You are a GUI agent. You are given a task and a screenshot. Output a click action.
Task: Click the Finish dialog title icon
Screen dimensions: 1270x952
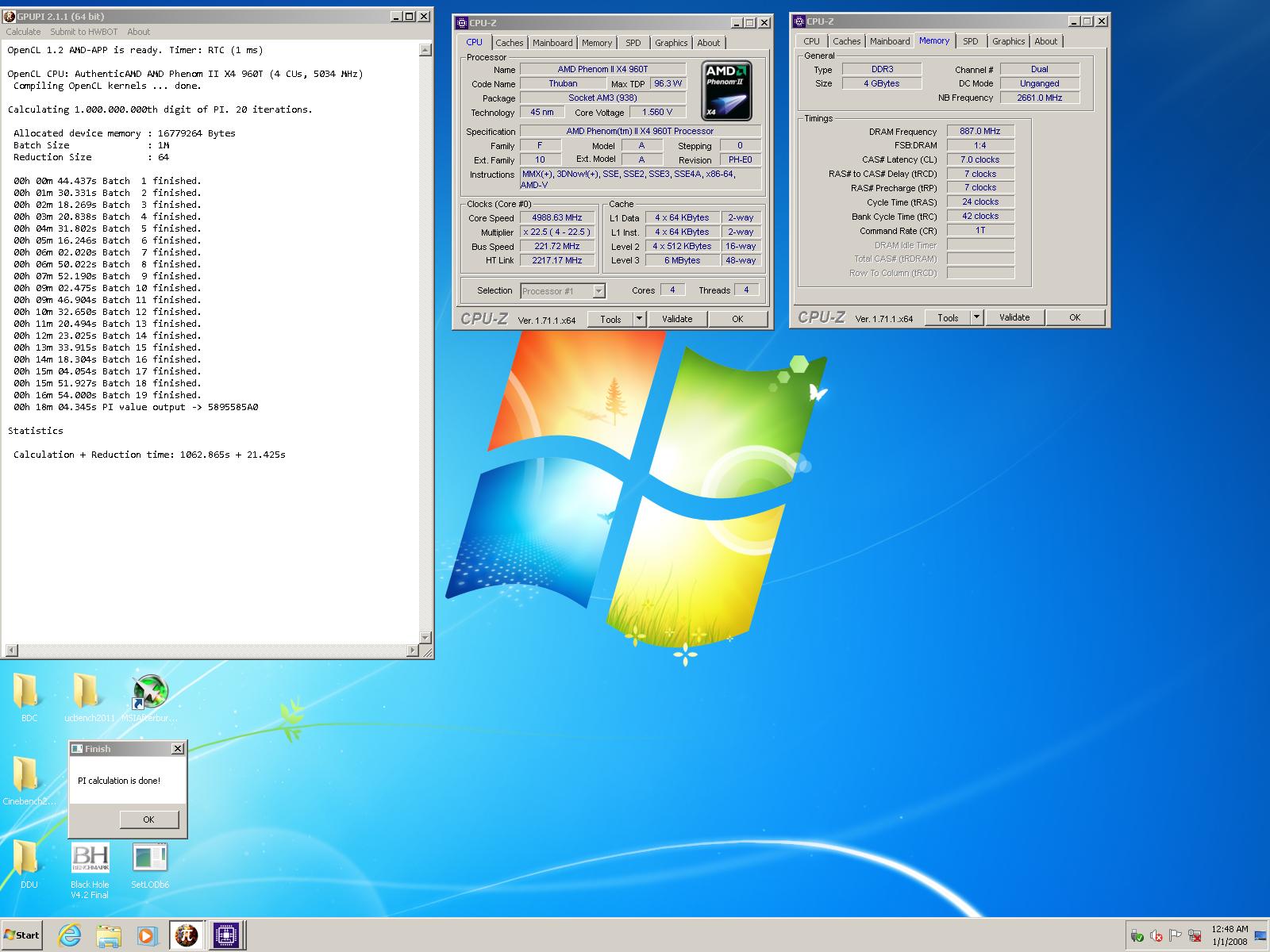[77, 748]
